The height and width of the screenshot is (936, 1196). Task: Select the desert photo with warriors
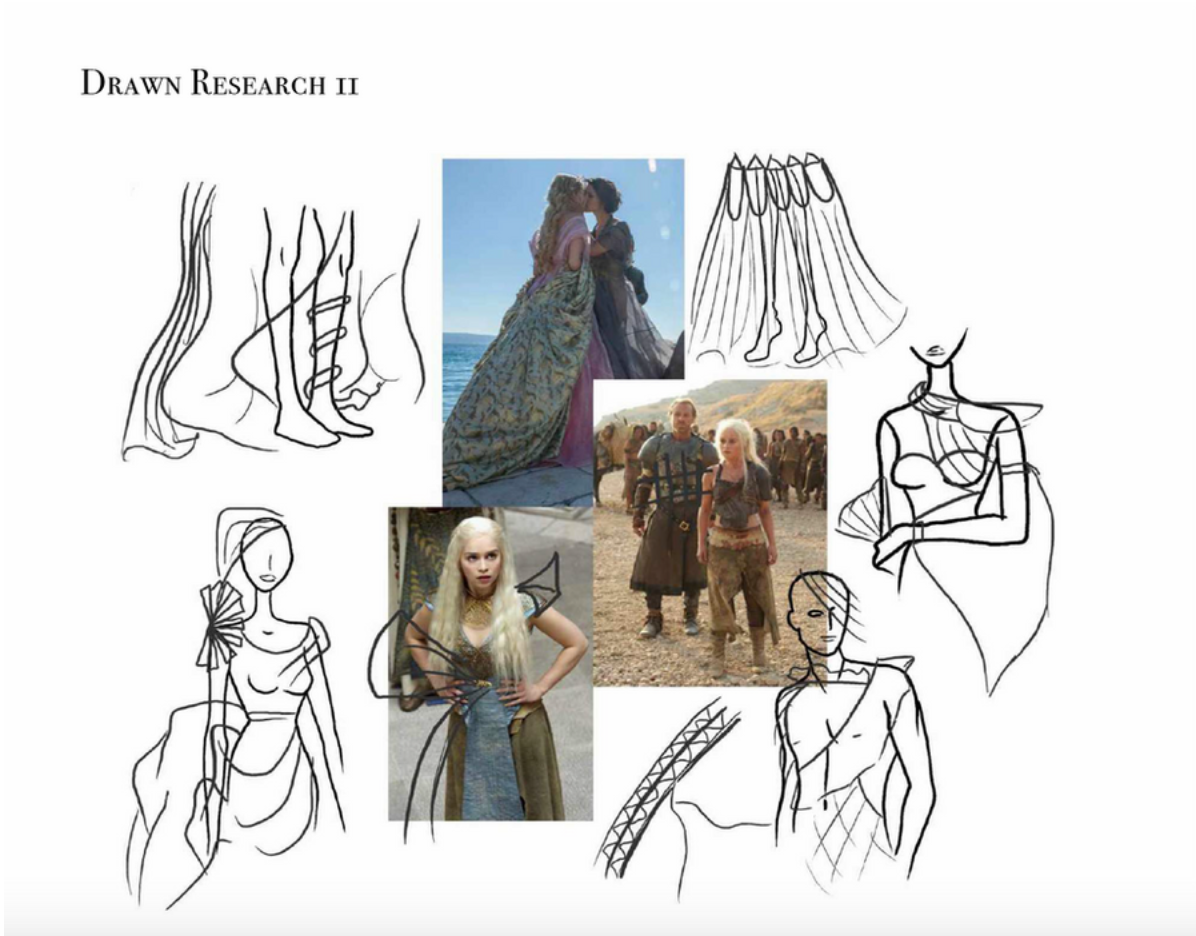[710, 532]
